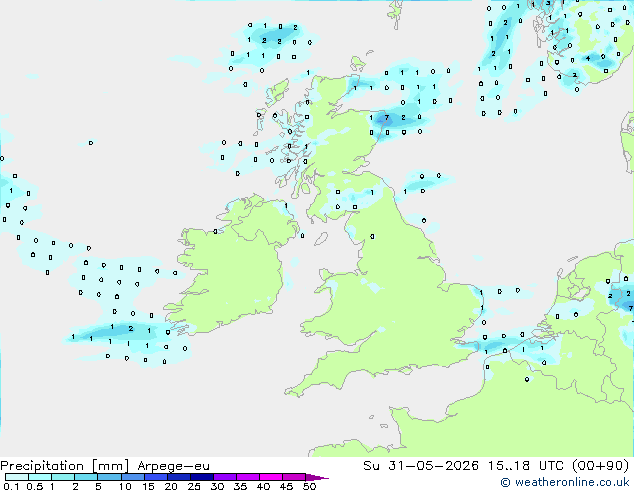
Task: Click the 'Arpege-eu' model name label
Action: [173, 466]
